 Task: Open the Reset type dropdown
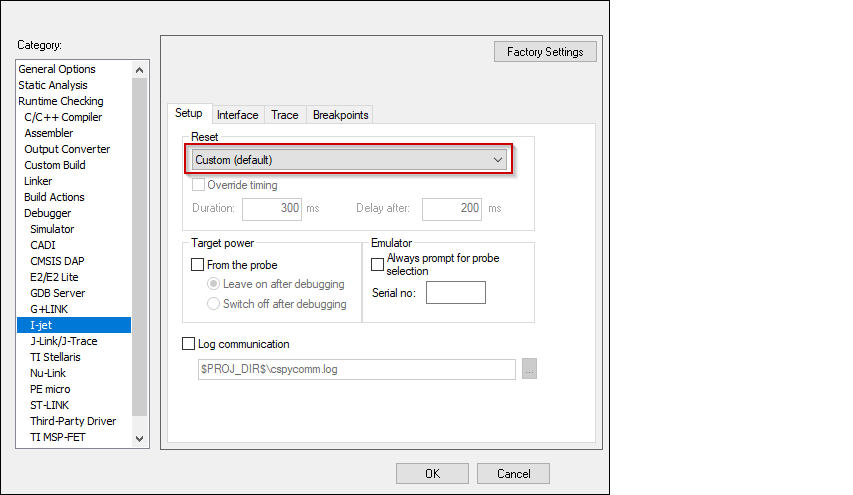click(349, 160)
